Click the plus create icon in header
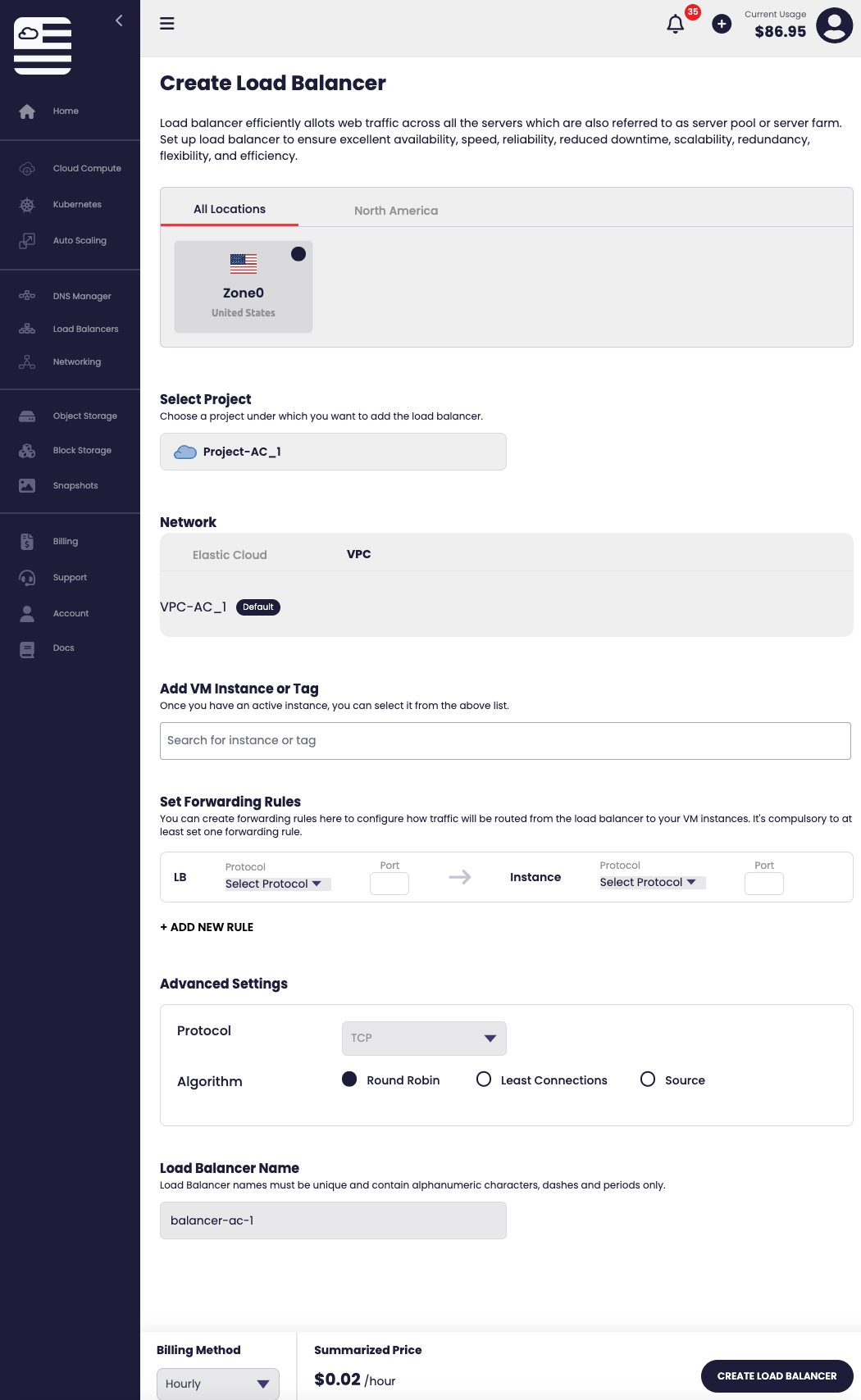The image size is (861, 1400). (722, 25)
